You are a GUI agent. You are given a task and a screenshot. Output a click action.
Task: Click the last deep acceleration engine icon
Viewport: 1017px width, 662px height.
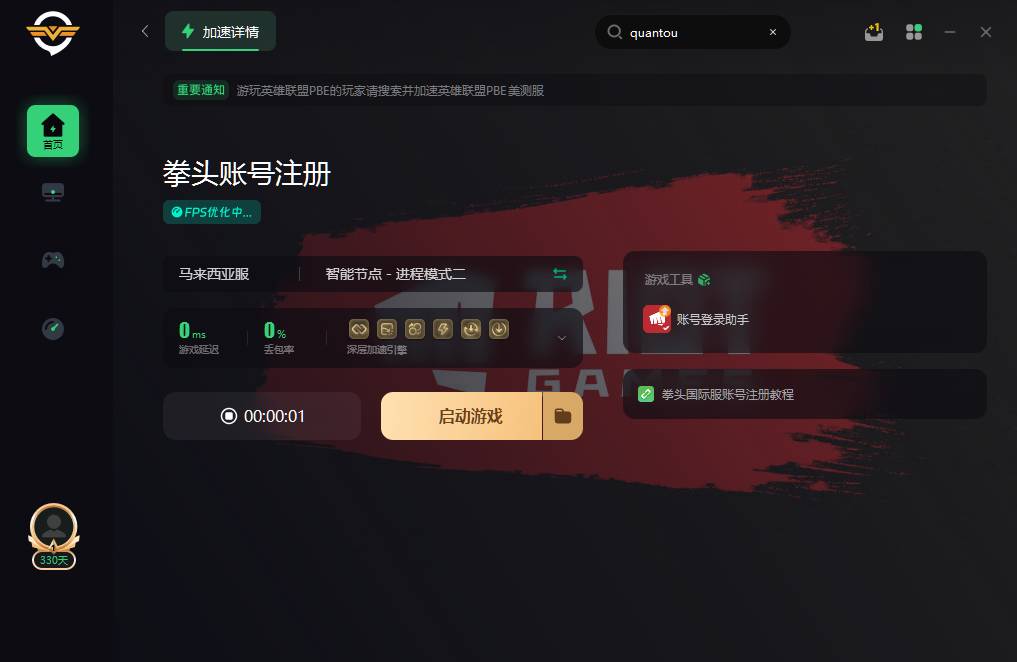pos(499,329)
